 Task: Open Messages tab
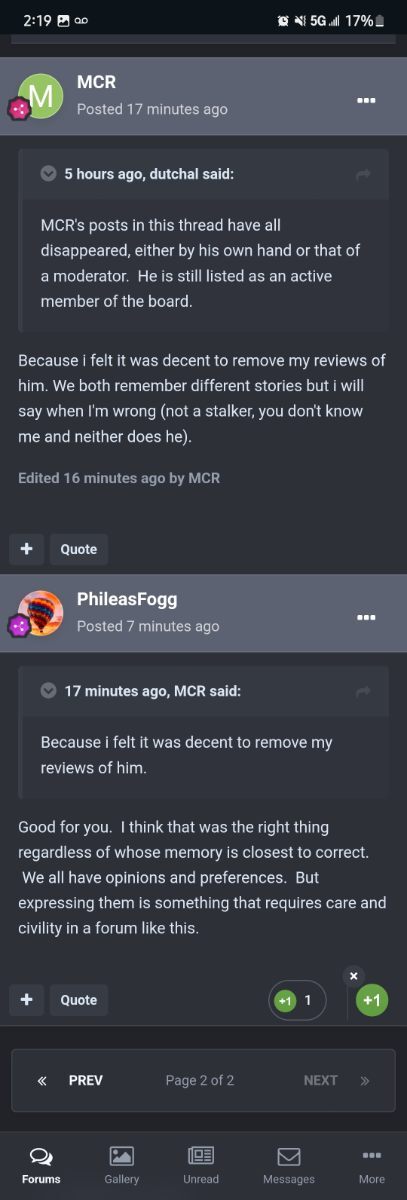point(289,1165)
